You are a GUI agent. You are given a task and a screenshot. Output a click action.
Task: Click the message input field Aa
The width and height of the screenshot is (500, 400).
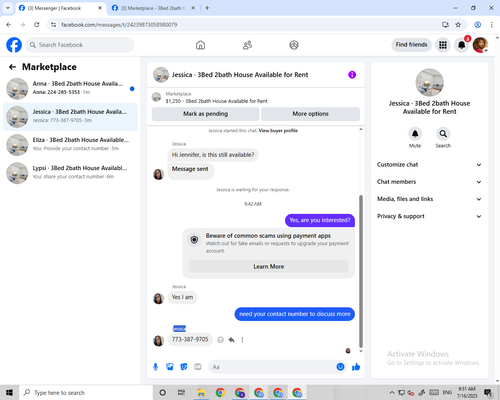pos(272,367)
